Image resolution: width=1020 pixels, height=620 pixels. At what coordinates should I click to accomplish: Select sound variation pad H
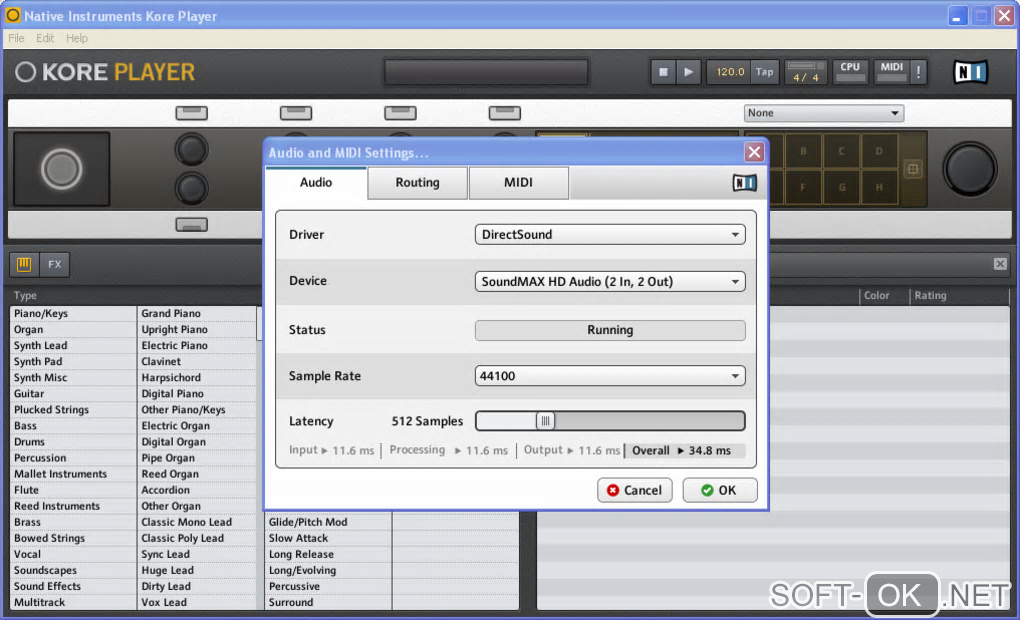(x=879, y=187)
